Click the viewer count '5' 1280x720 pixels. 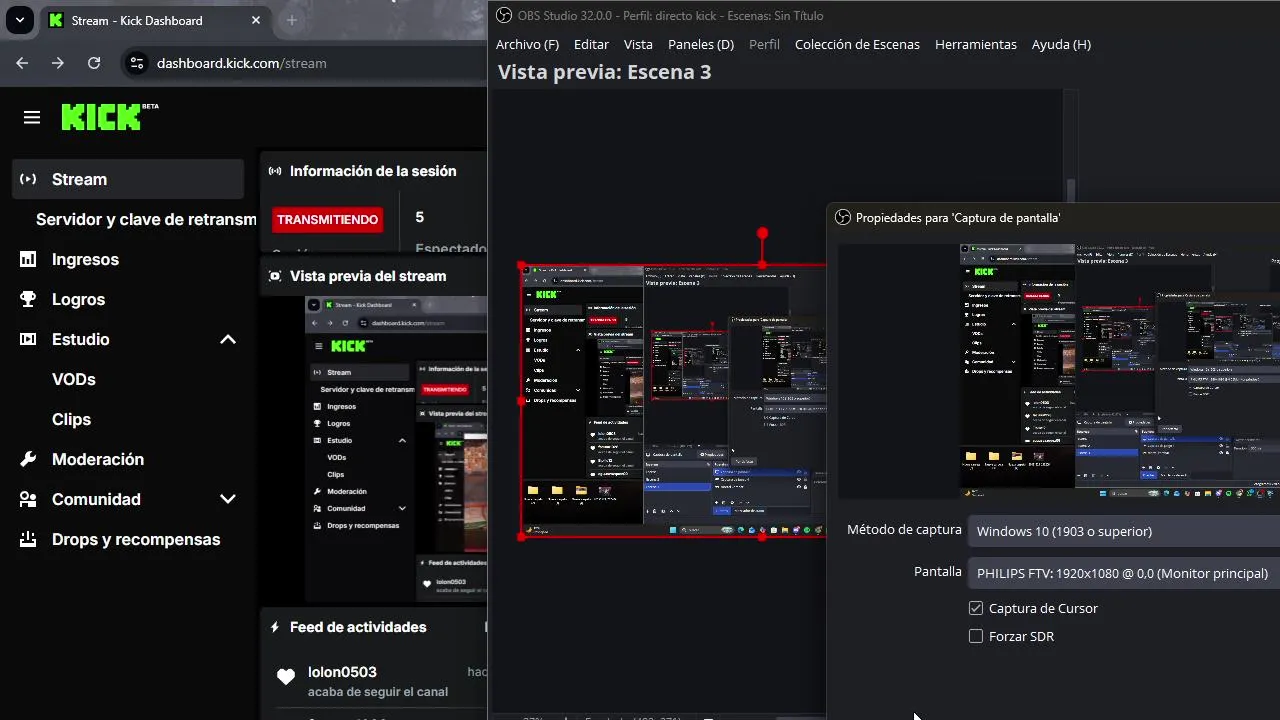[x=420, y=217]
